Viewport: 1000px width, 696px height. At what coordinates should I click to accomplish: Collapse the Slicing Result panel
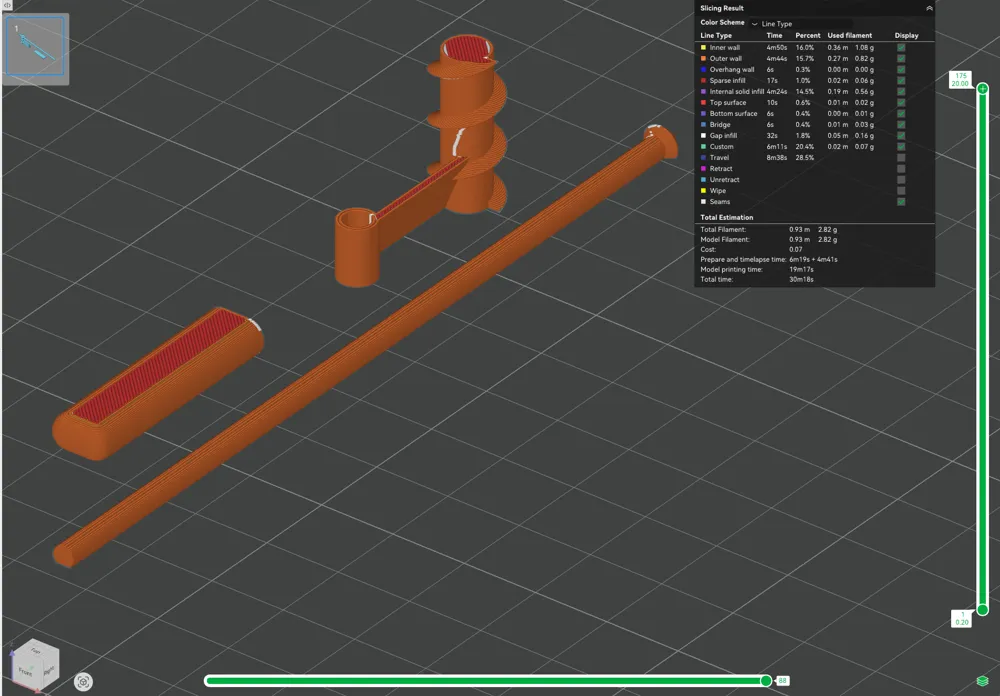(x=929, y=8)
